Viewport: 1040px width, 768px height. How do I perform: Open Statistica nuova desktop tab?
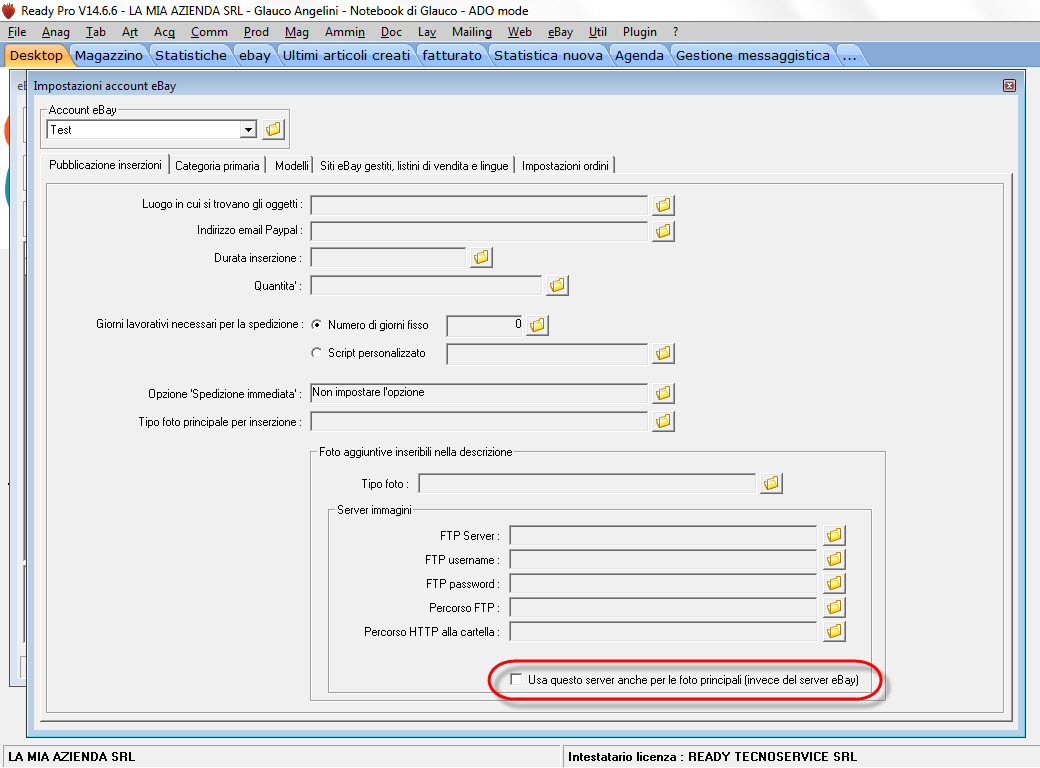[x=548, y=56]
